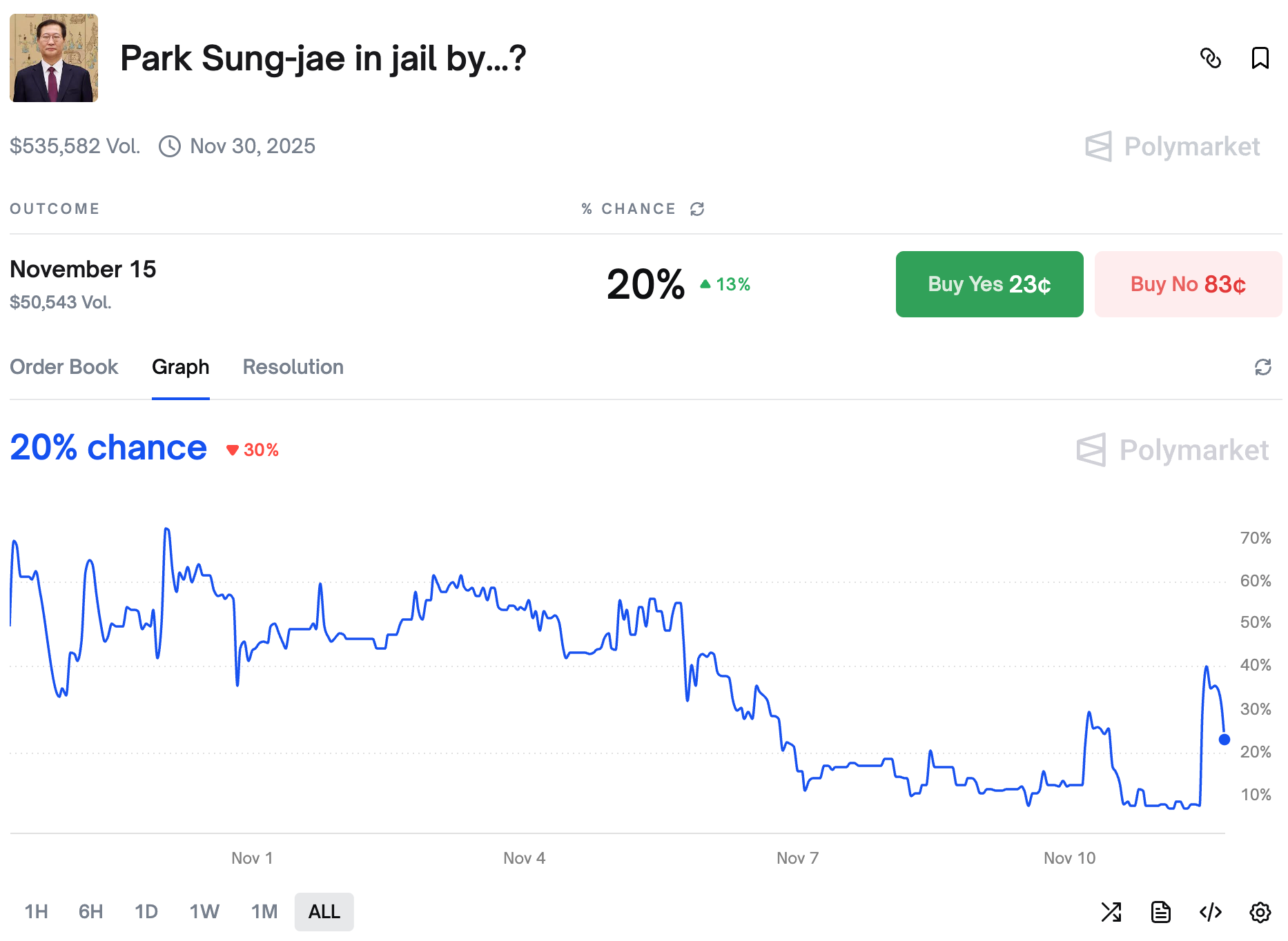Switch to the Order Book tab

[x=64, y=367]
